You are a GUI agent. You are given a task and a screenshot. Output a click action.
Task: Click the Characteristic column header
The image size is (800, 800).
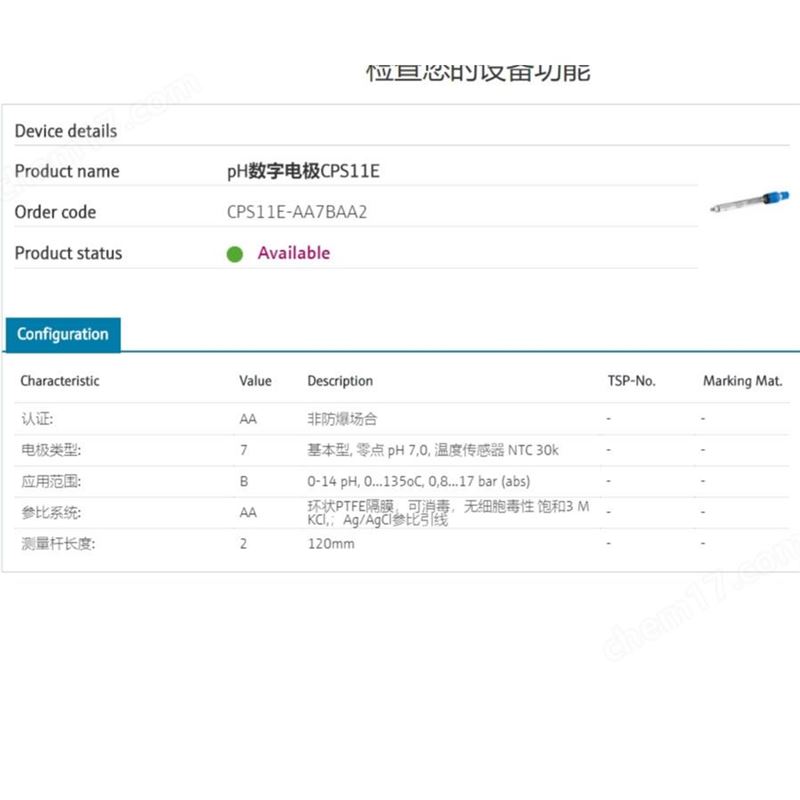coord(60,381)
